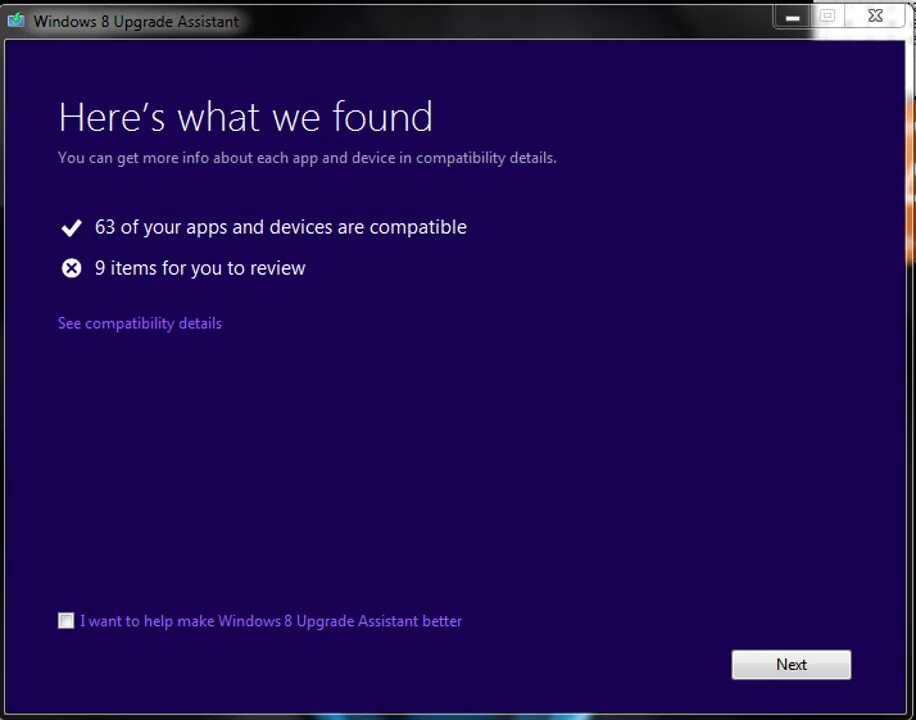Click the restore window icon

(x=829, y=16)
